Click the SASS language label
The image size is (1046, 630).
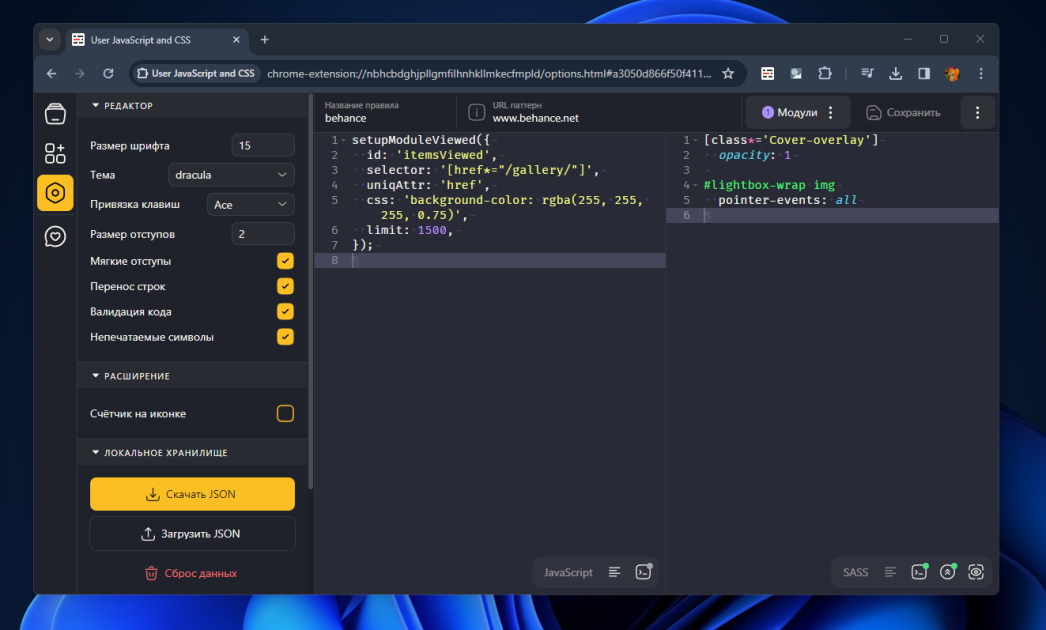pyautogui.click(x=855, y=573)
